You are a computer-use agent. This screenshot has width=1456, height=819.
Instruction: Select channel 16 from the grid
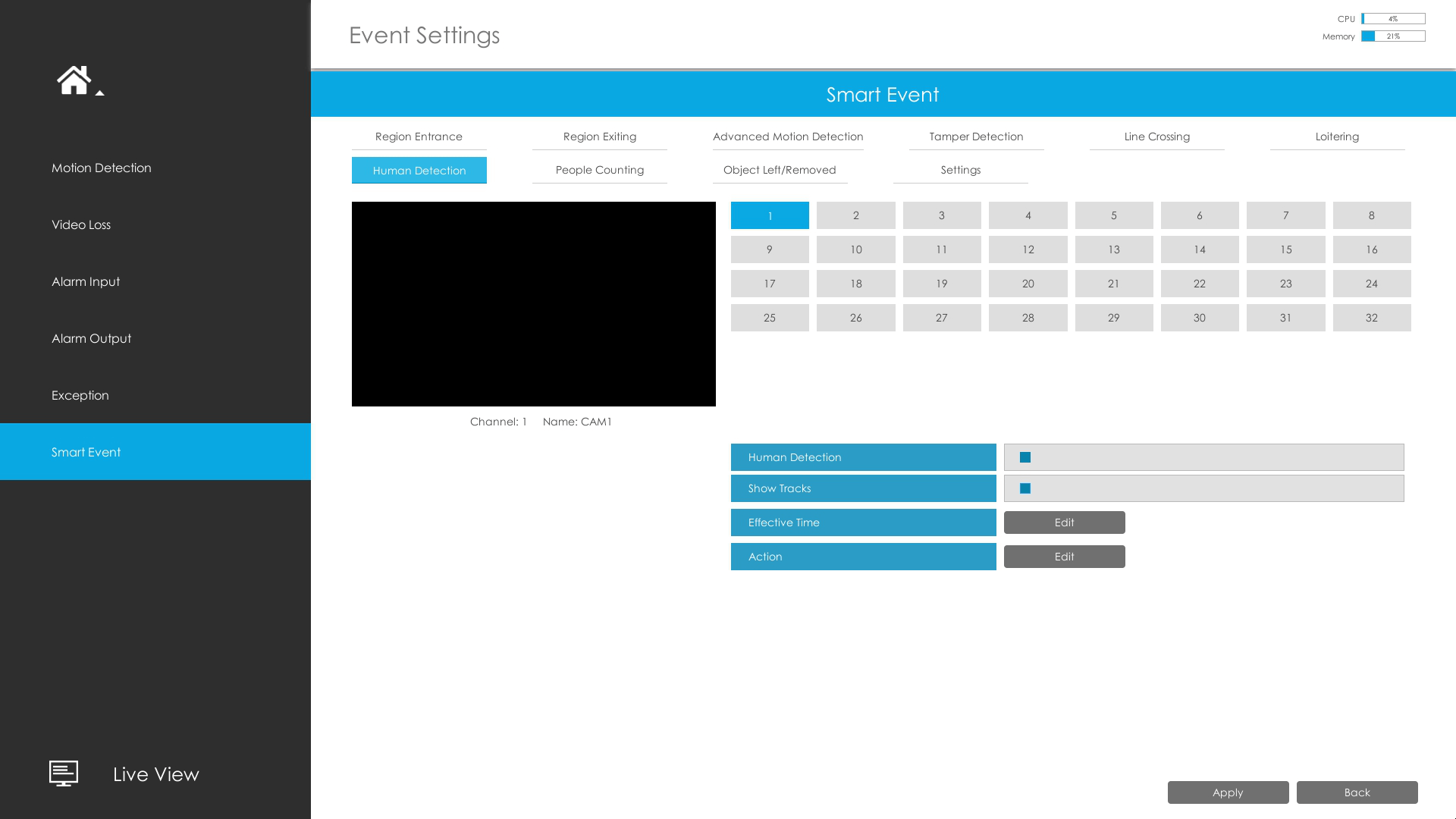click(1371, 249)
